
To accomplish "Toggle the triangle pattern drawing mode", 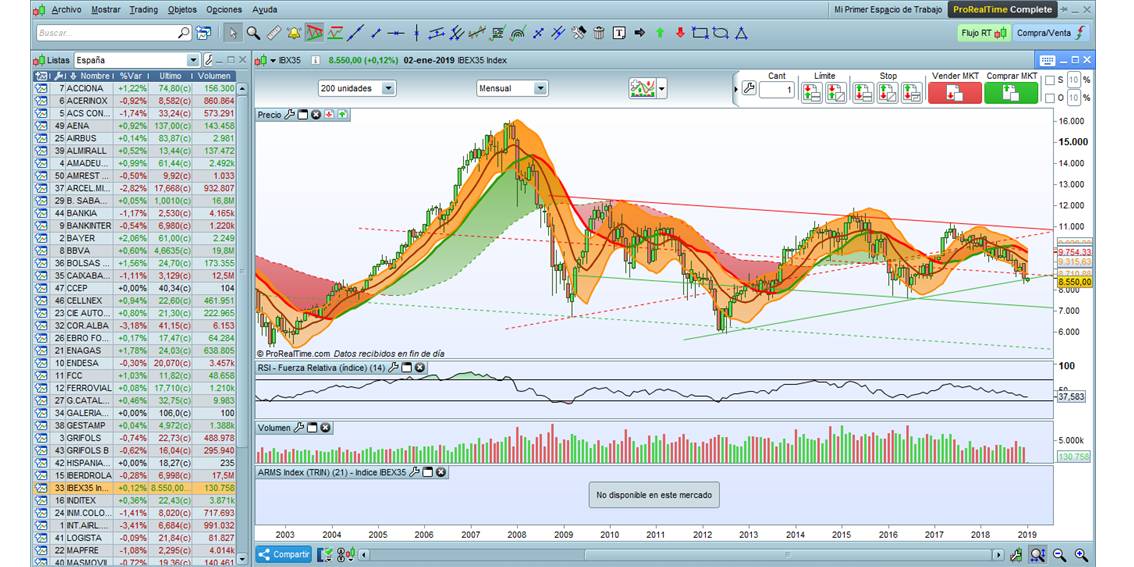I will tap(314, 33).
